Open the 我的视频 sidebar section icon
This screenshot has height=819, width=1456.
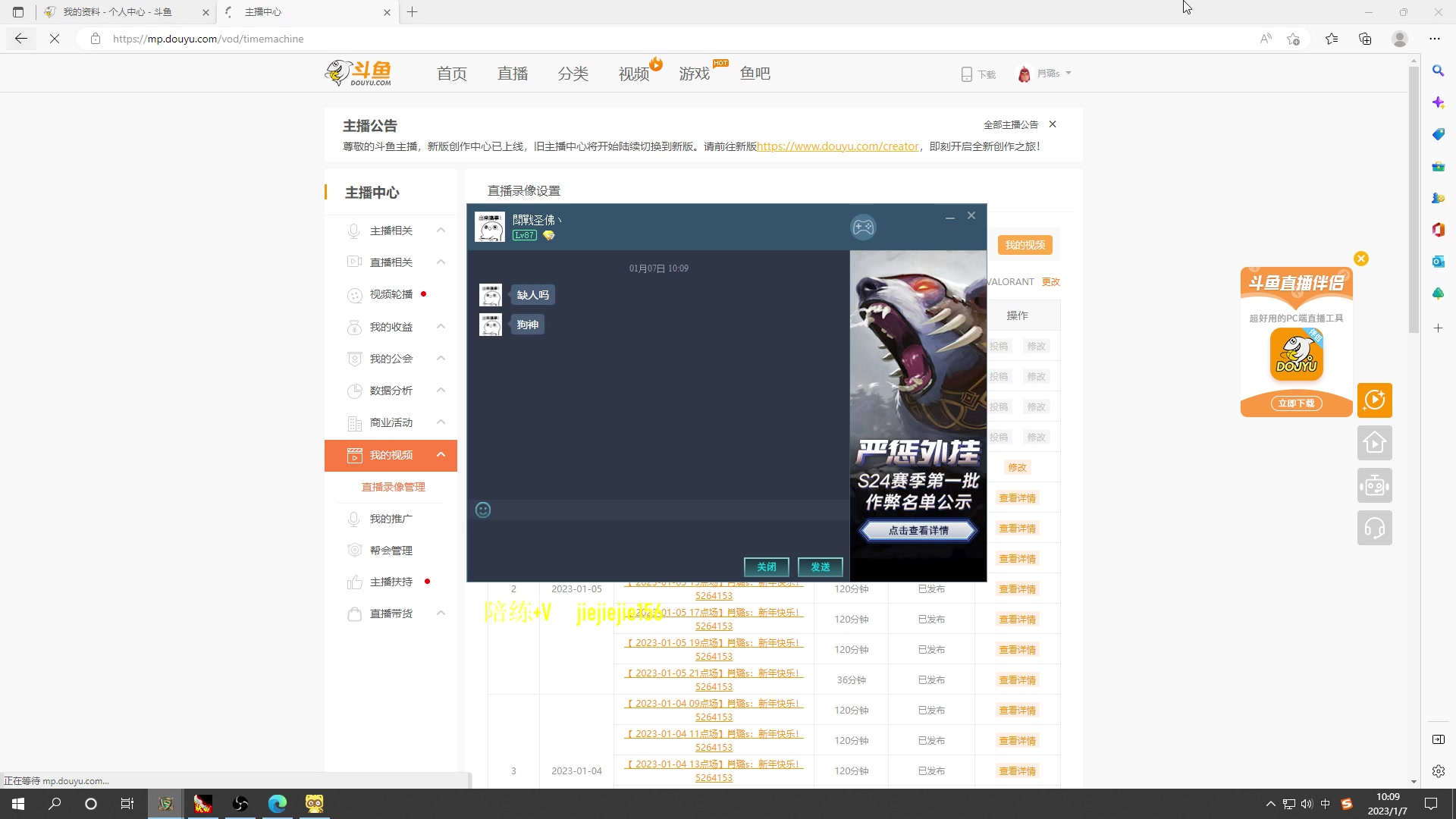355,455
